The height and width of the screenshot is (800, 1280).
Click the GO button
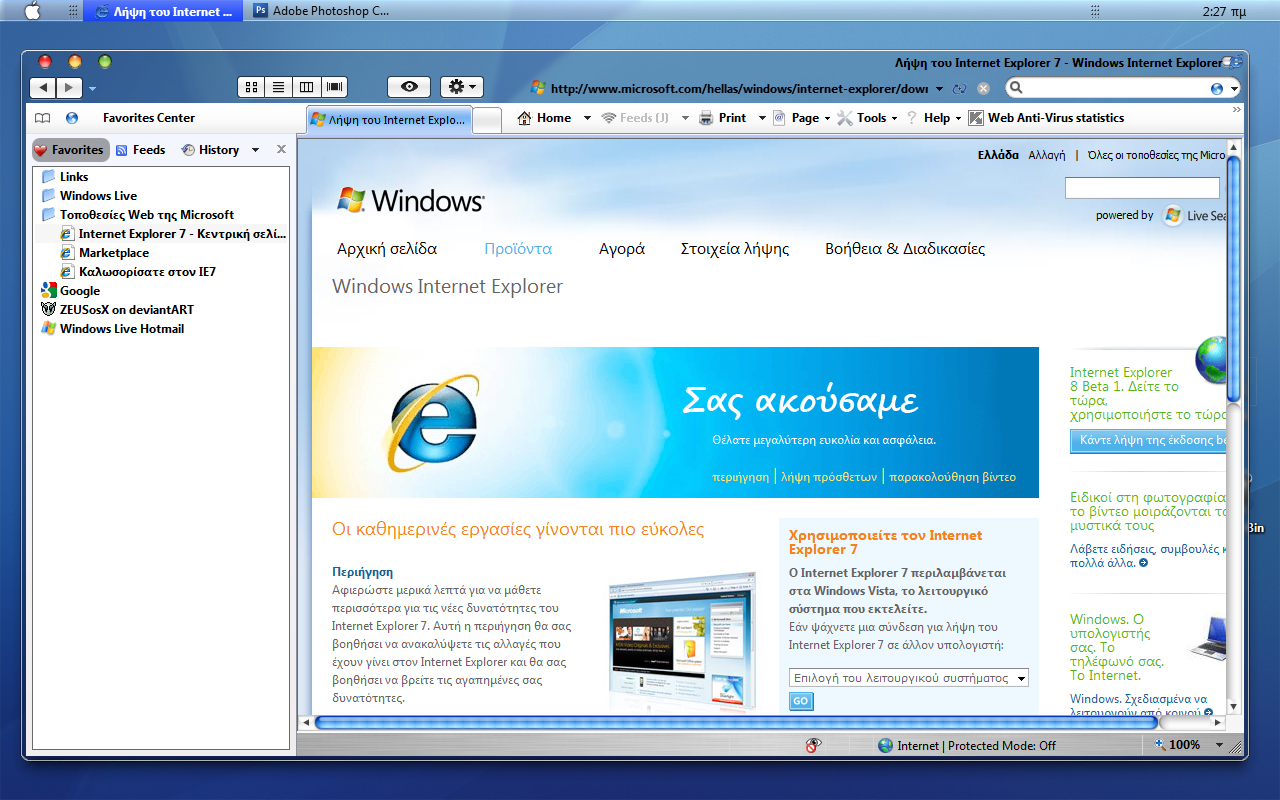801,702
